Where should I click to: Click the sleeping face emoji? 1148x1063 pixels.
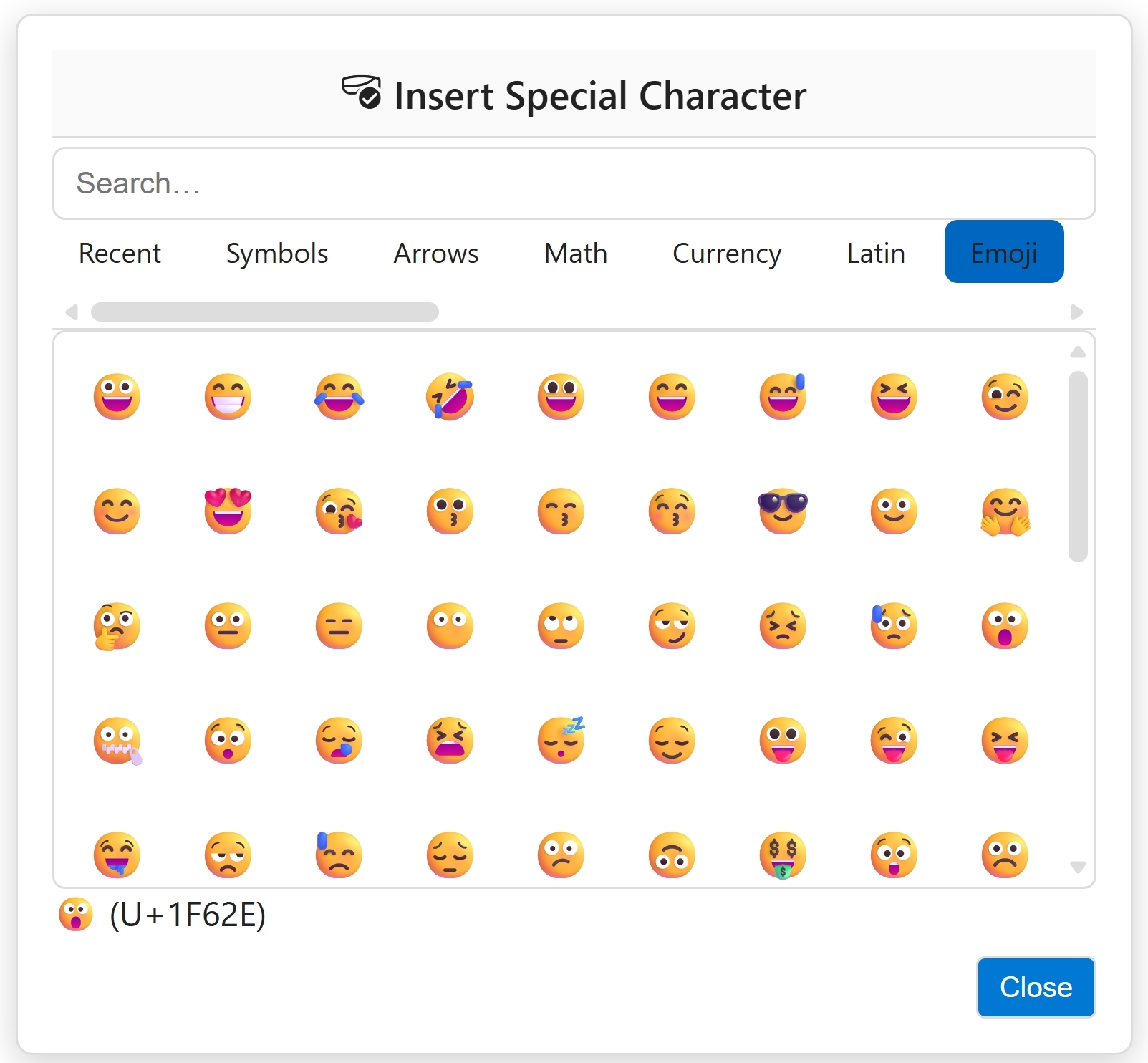561,740
